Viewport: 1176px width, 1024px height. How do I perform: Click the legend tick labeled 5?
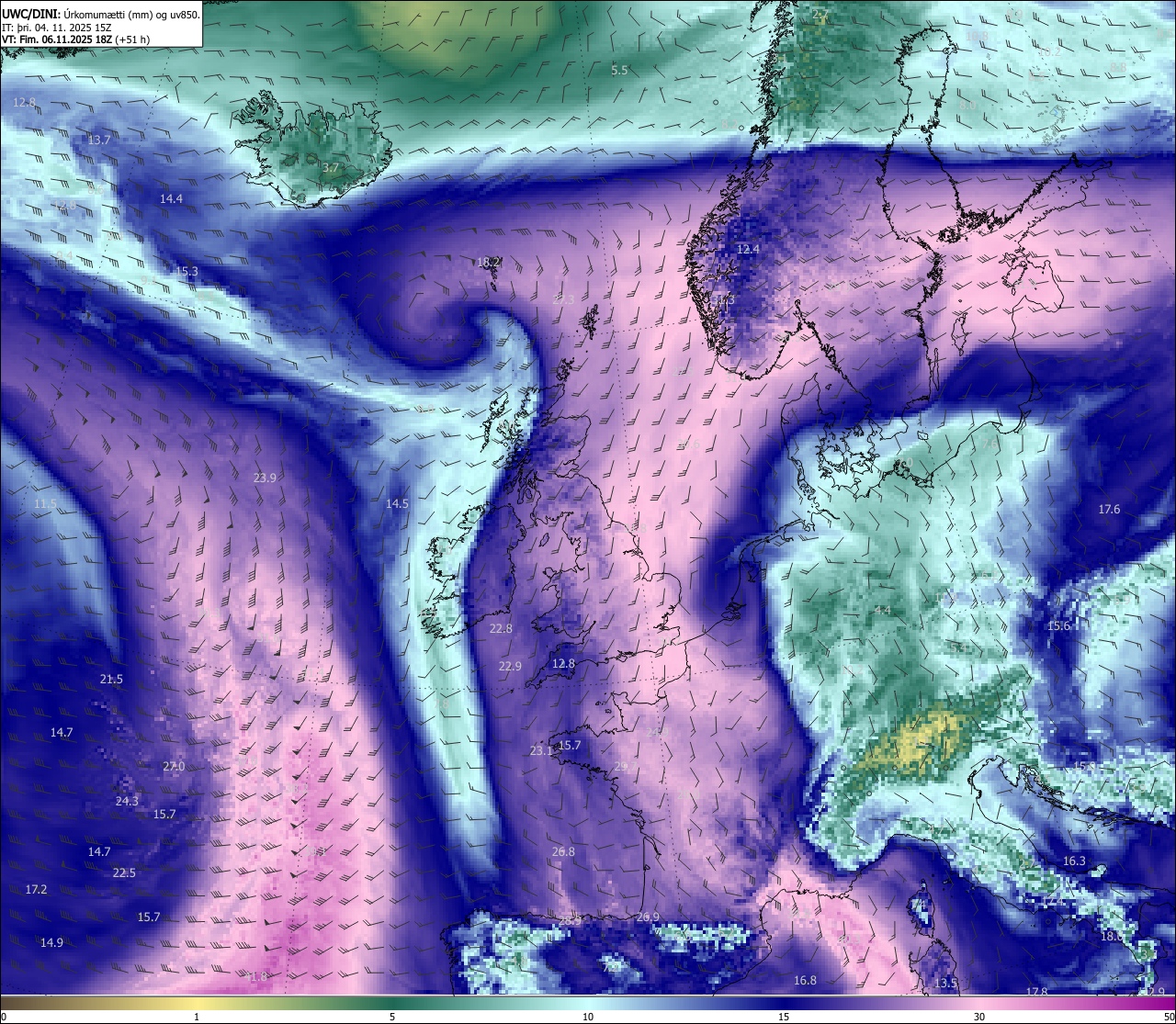click(x=392, y=1017)
